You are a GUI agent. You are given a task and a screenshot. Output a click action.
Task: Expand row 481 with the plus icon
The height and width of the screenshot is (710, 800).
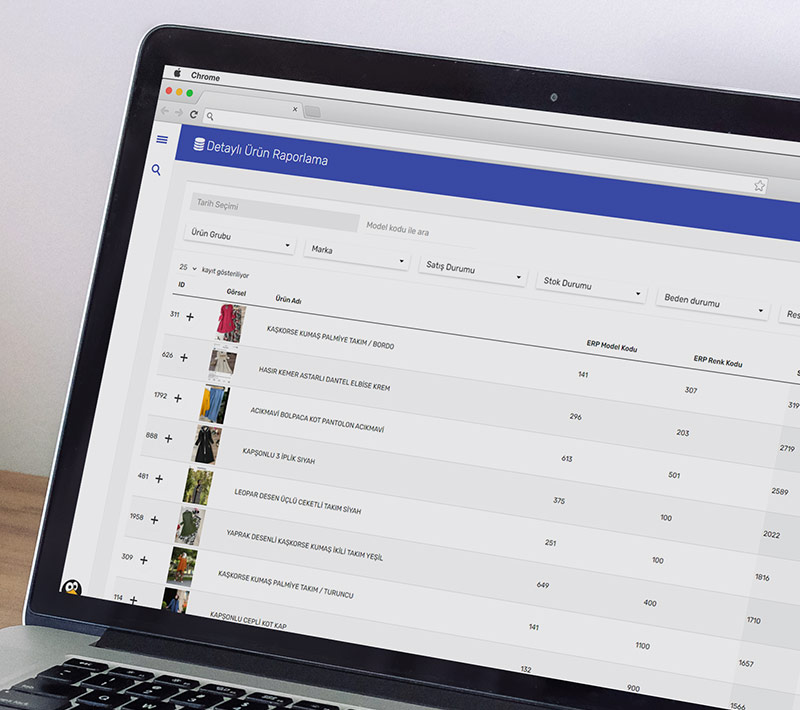point(159,478)
